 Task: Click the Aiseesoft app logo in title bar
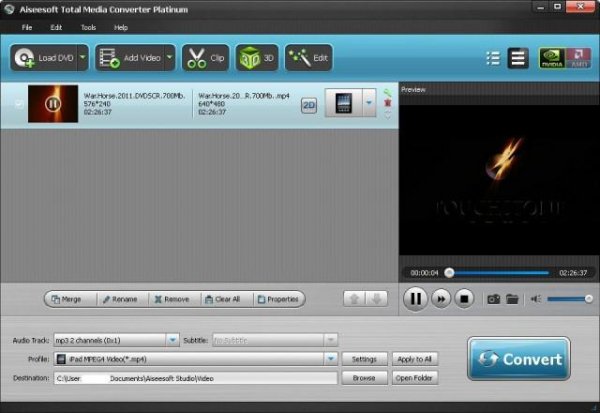(9, 9)
